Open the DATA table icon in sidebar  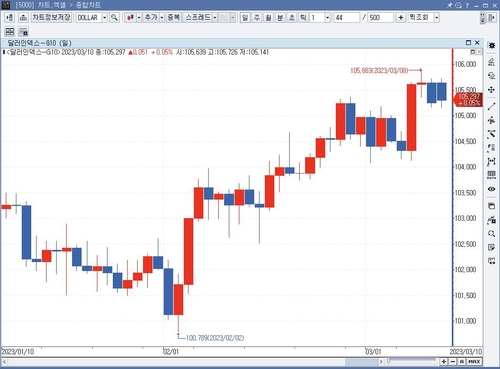(x=491, y=175)
